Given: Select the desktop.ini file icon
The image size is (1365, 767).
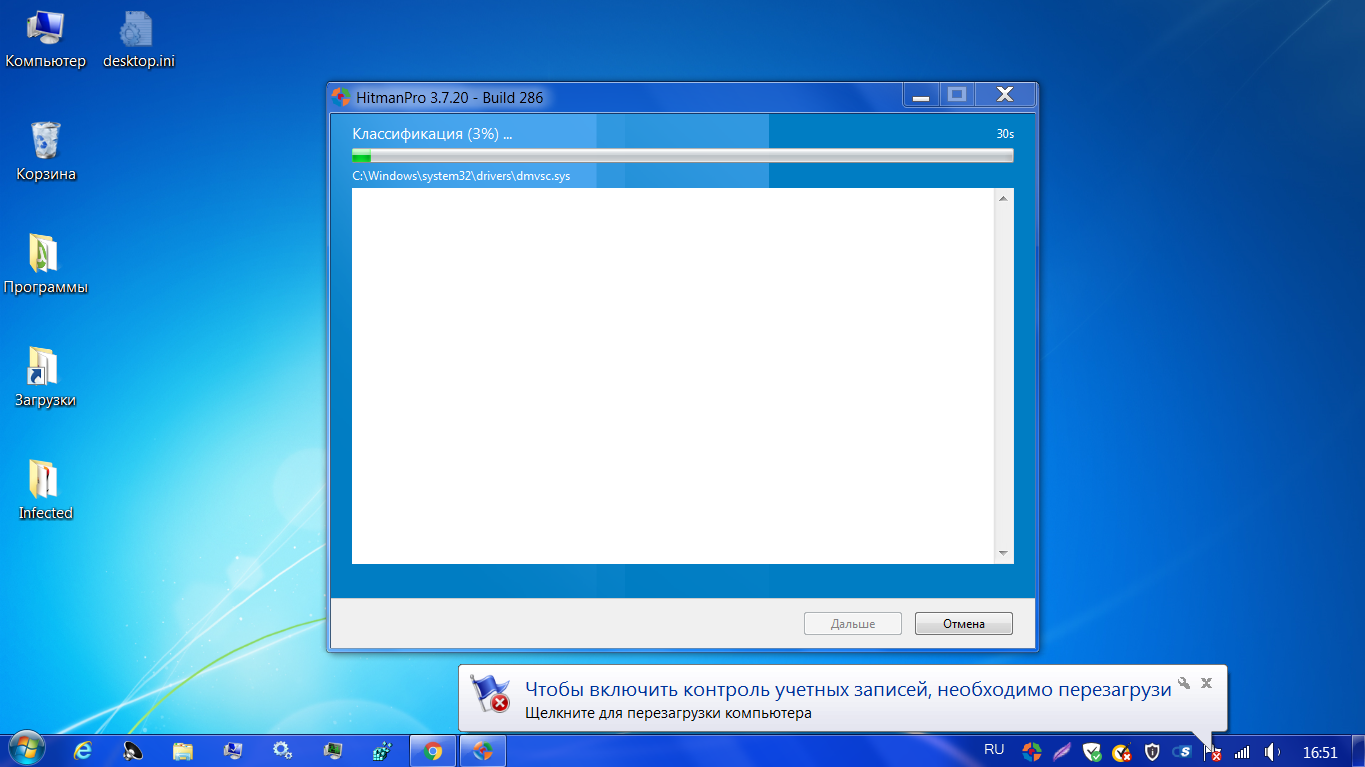Looking at the screenshot, I should pyautogui.click(x=138, y=39).
